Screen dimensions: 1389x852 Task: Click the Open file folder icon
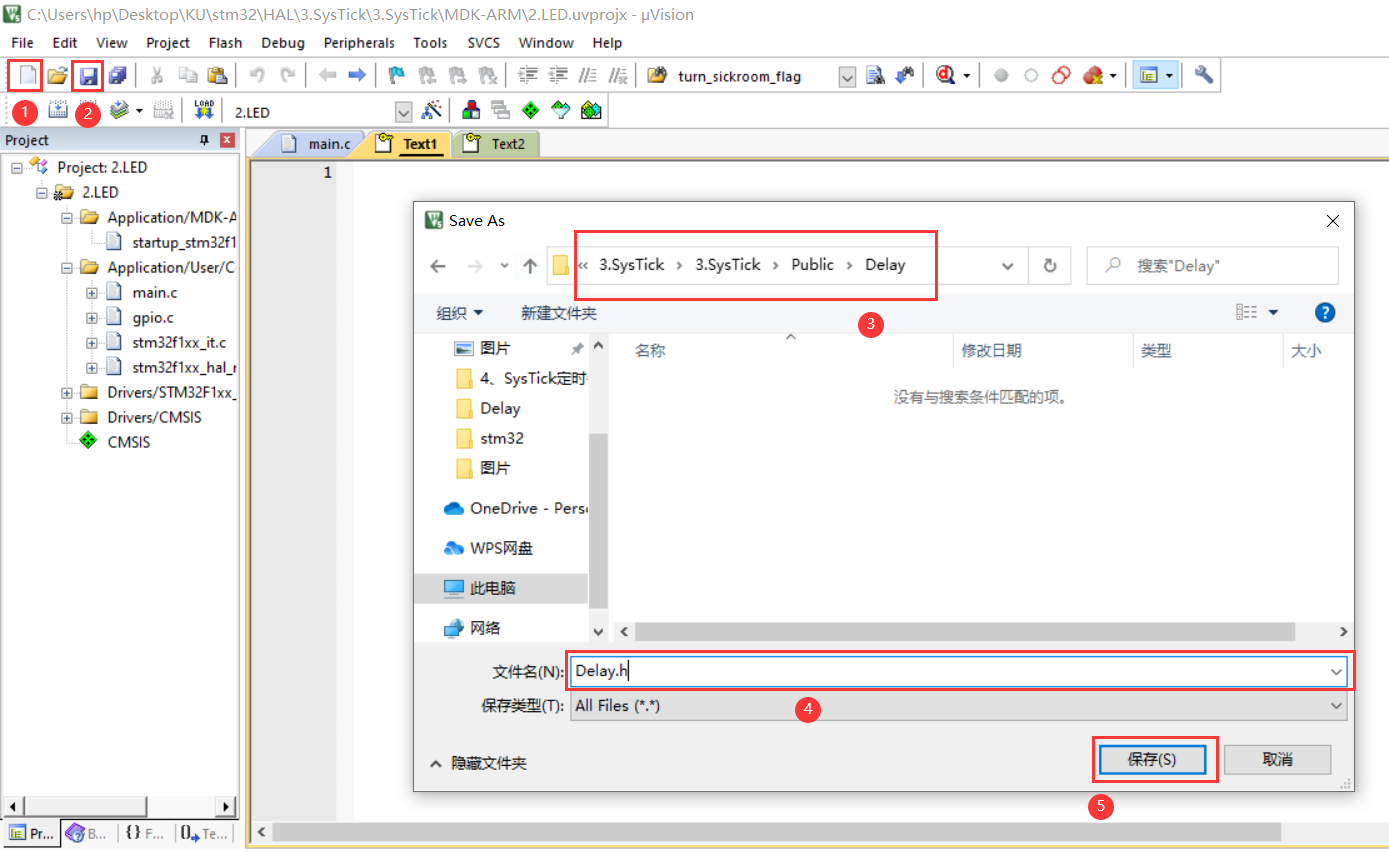[57, 75]
